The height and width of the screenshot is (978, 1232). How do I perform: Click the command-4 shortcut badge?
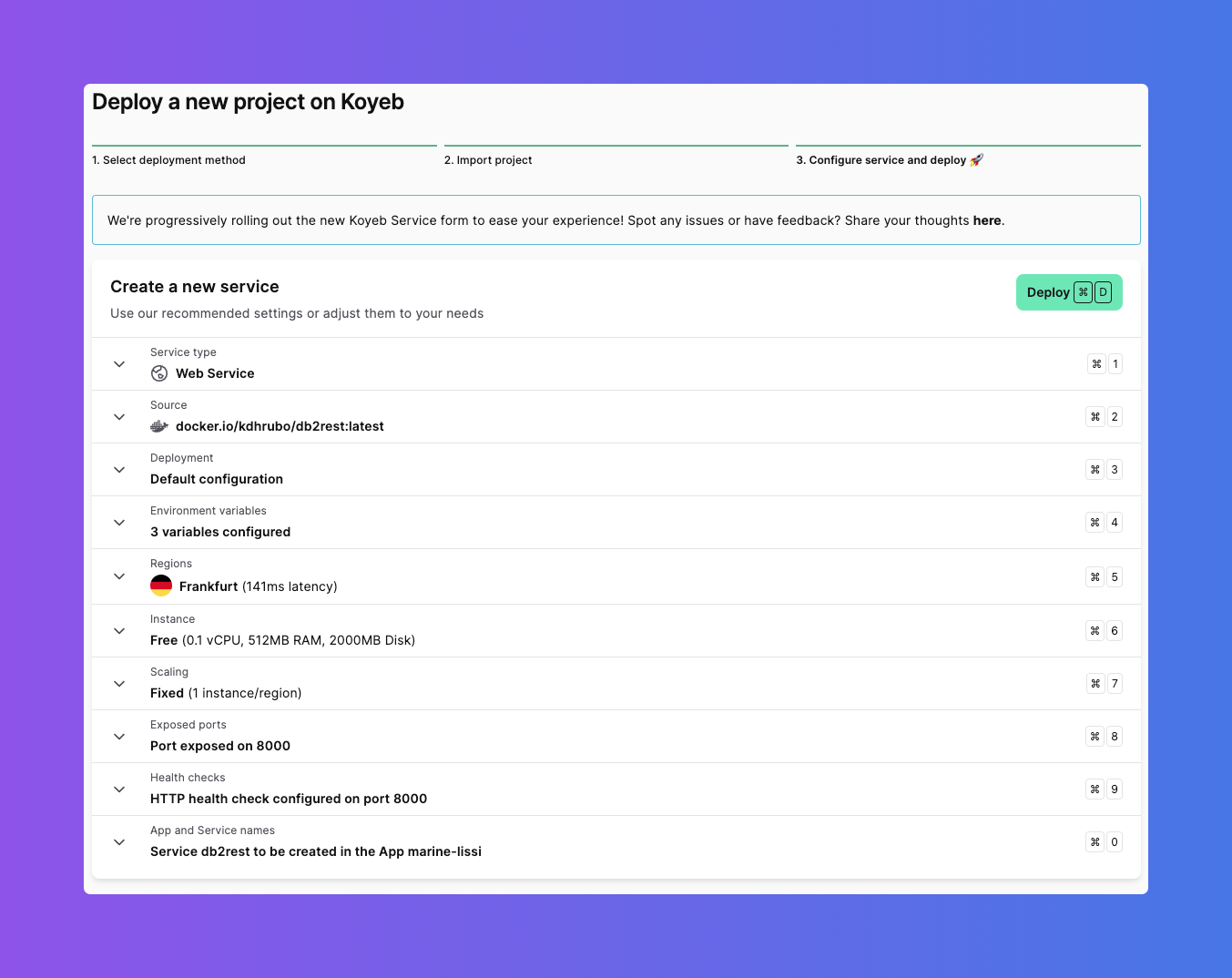(1105, 523)
